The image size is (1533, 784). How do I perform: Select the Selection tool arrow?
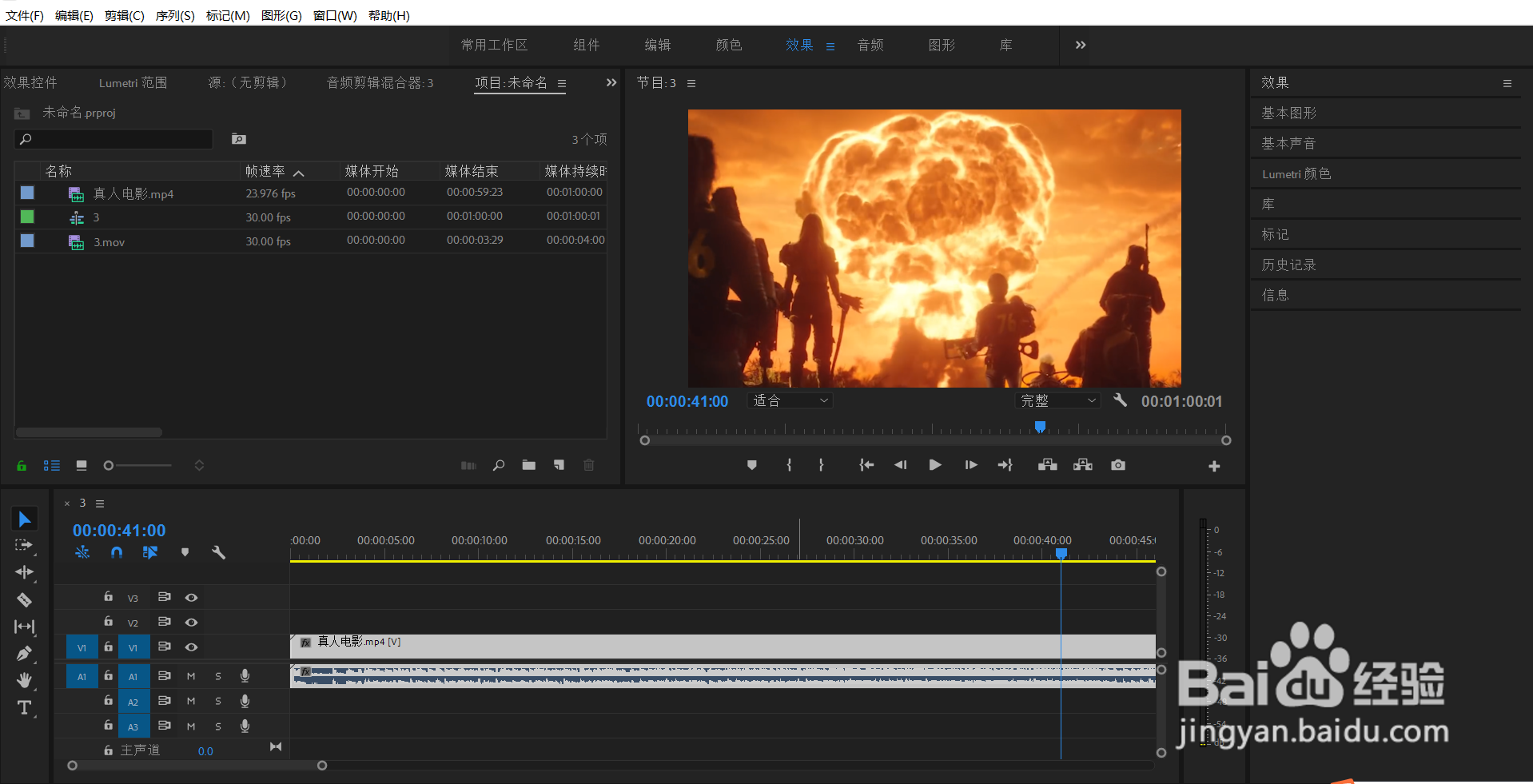[x=25, y=519]
